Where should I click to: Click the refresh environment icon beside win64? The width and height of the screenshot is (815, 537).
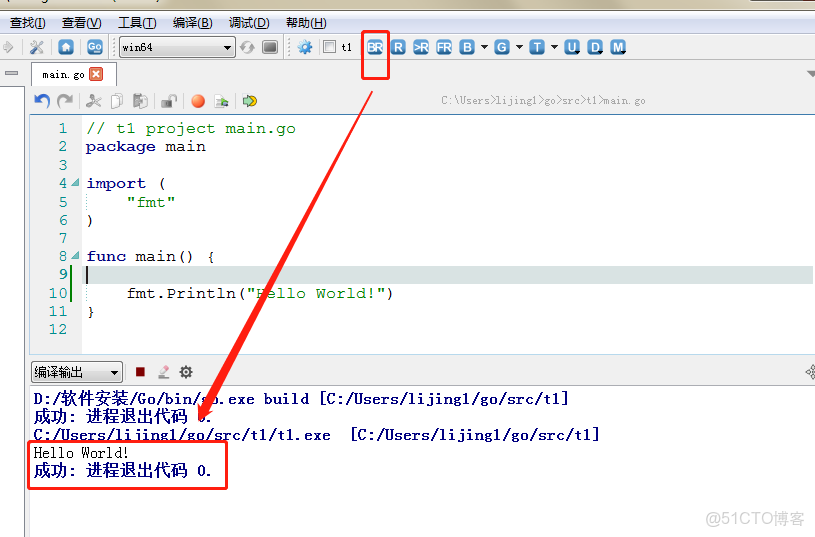pyautogui.click(x=247, y=47)
